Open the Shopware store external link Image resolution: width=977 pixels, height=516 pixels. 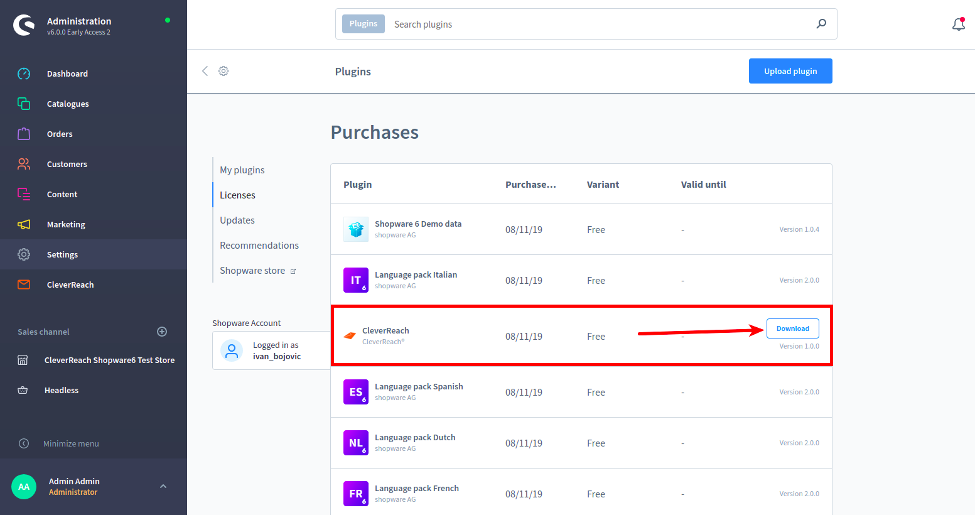pyautogui.click(x=258, y=270)
